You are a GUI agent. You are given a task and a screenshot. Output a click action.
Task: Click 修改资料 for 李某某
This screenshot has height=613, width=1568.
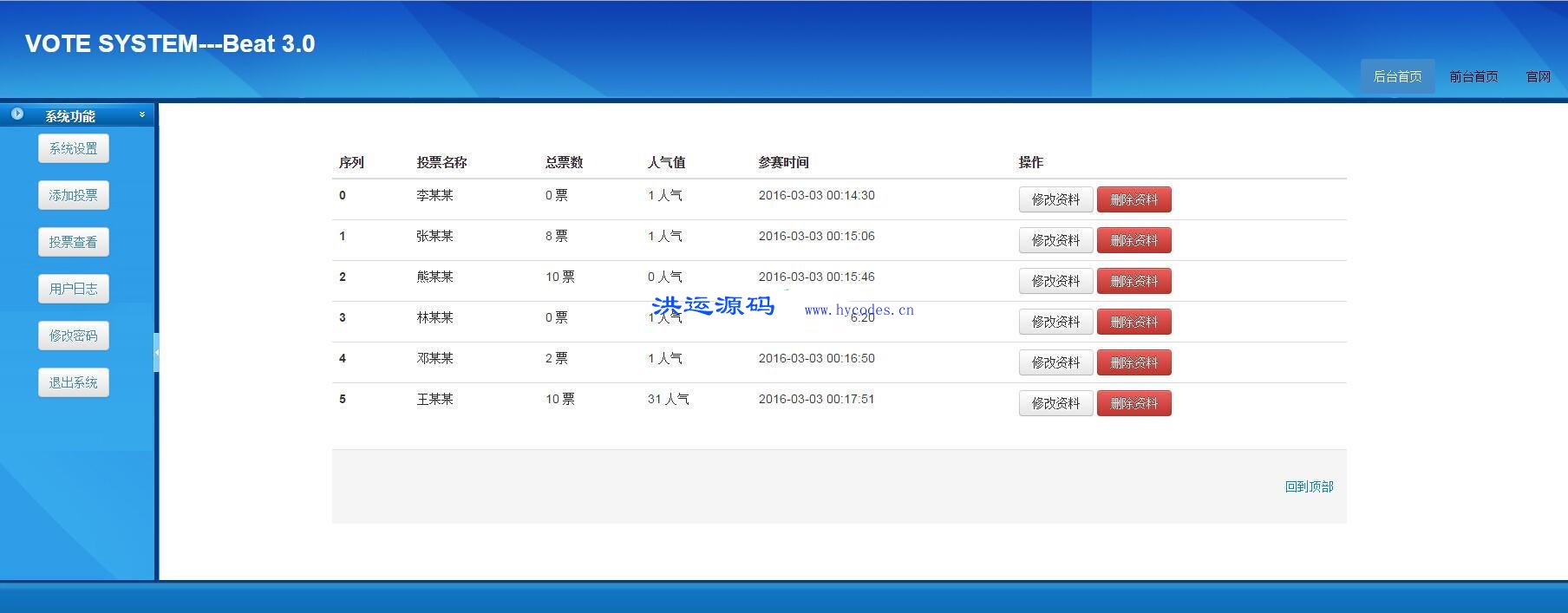click(x=1055, y=199)
